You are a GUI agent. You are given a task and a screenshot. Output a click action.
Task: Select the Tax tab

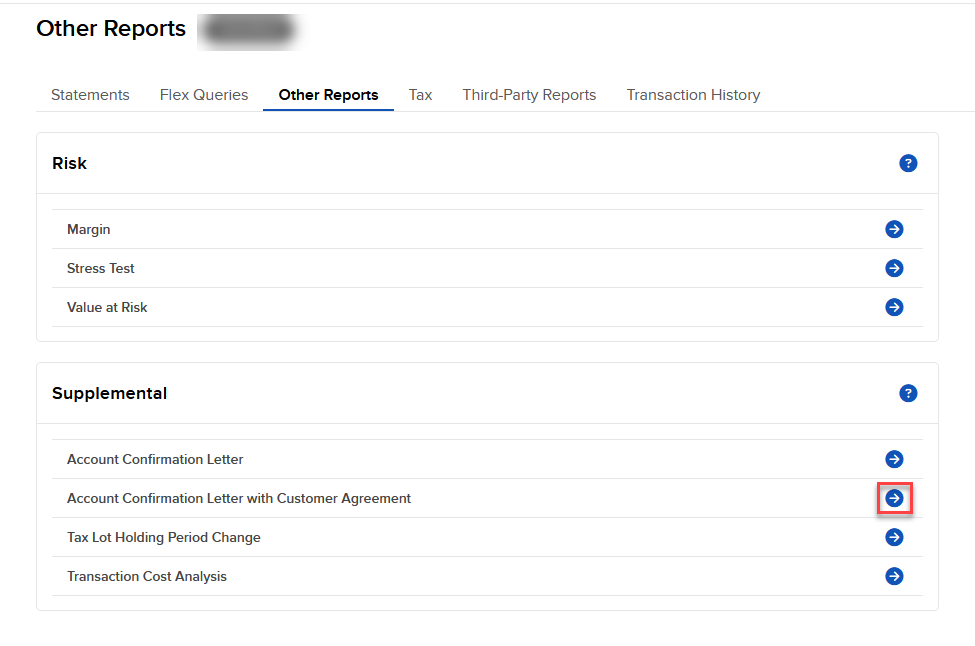(420, 94)
